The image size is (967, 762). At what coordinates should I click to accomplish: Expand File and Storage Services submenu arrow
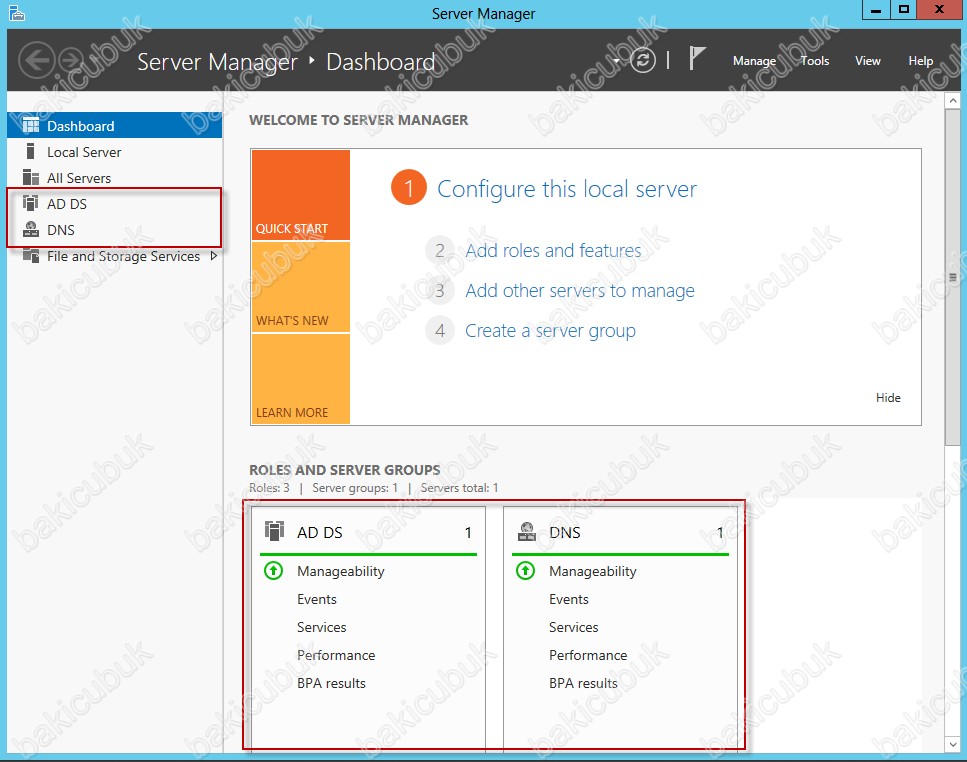(214, 255)
